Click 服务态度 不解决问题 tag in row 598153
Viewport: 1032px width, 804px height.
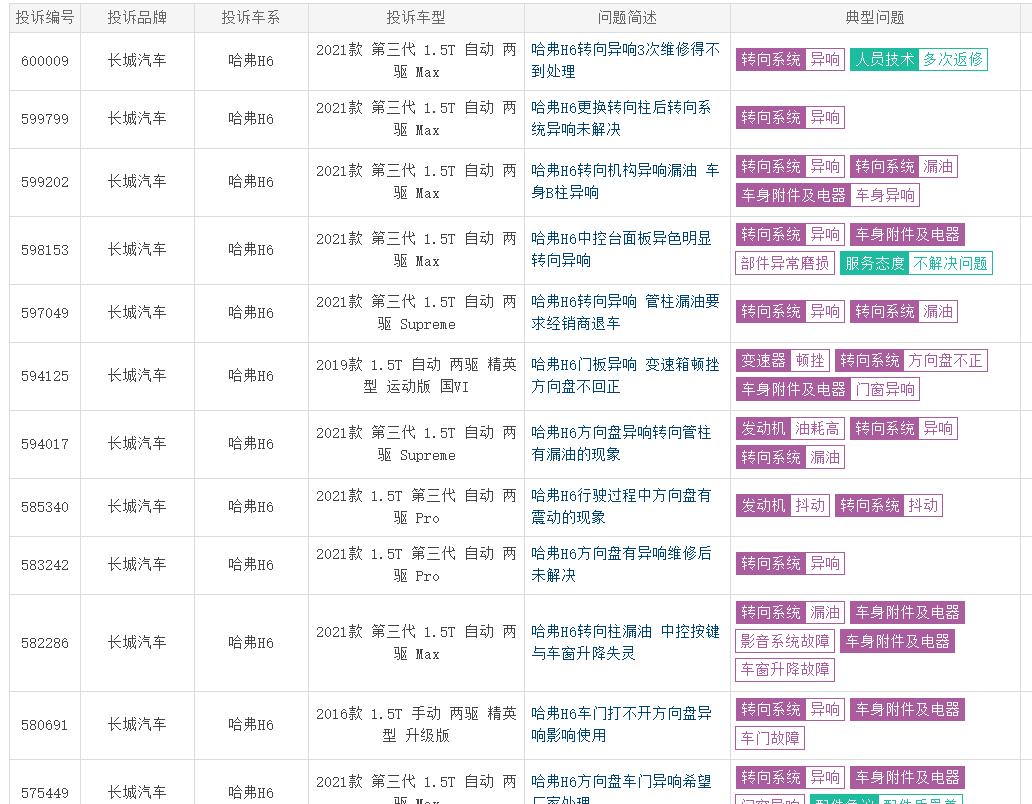tap(916, 263)
